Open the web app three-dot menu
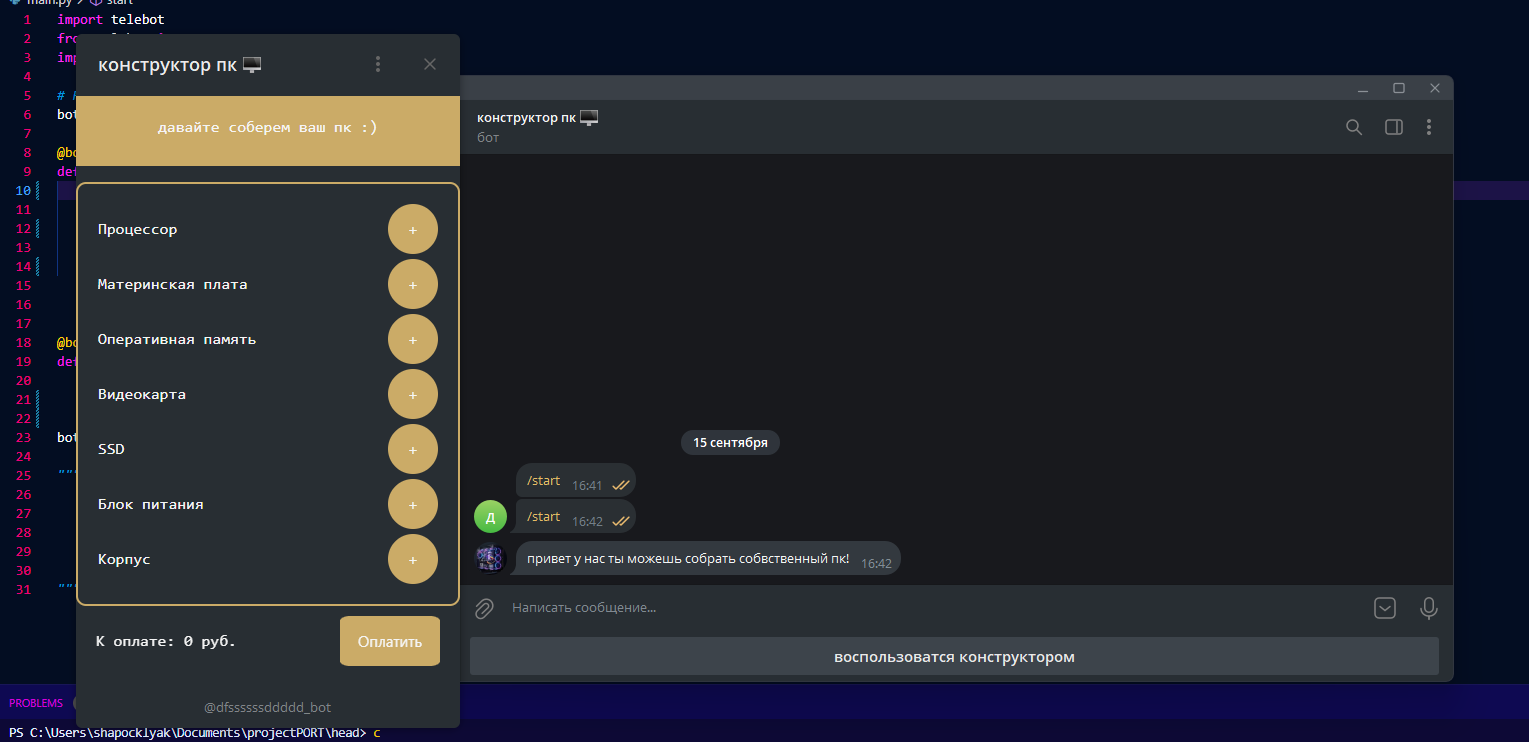This screenshot has width=1529, height=742. coord(378,64)
